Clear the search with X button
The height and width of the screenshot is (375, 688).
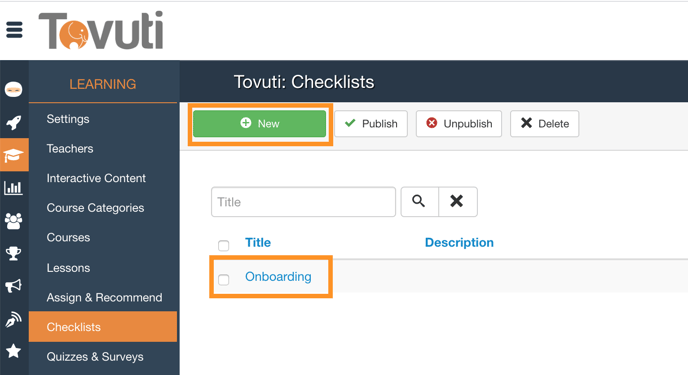tap(458, 202)
